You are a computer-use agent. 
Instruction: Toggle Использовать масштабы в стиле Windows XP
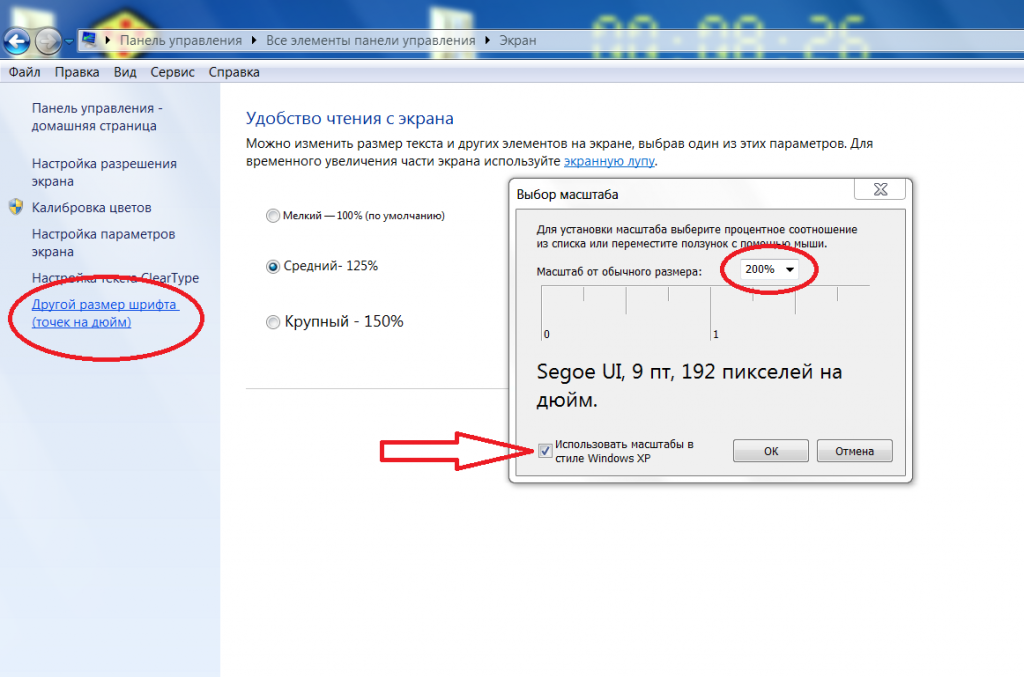[545, 450]
